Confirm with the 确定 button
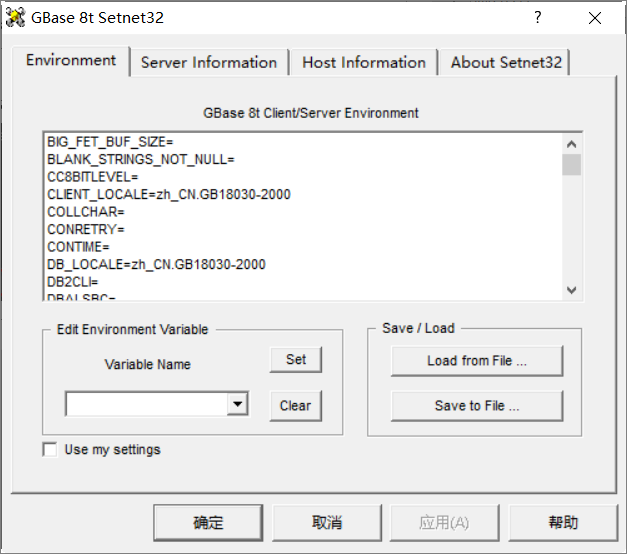This screenshot has height=554, width=627. 208,522
